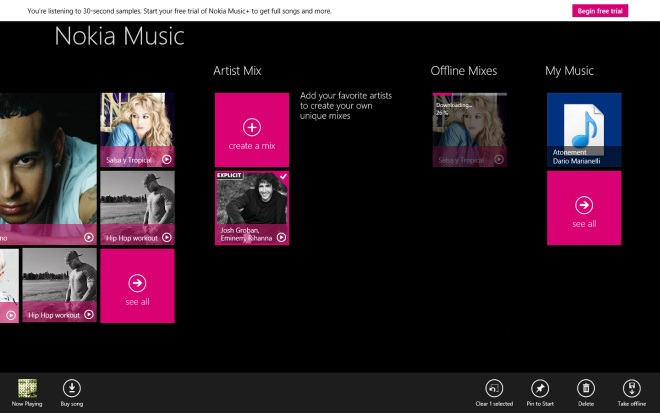Click the plus icon in create a mix
Image resolution: width=660 pixels, height=413 pixels.
[252, 127]
